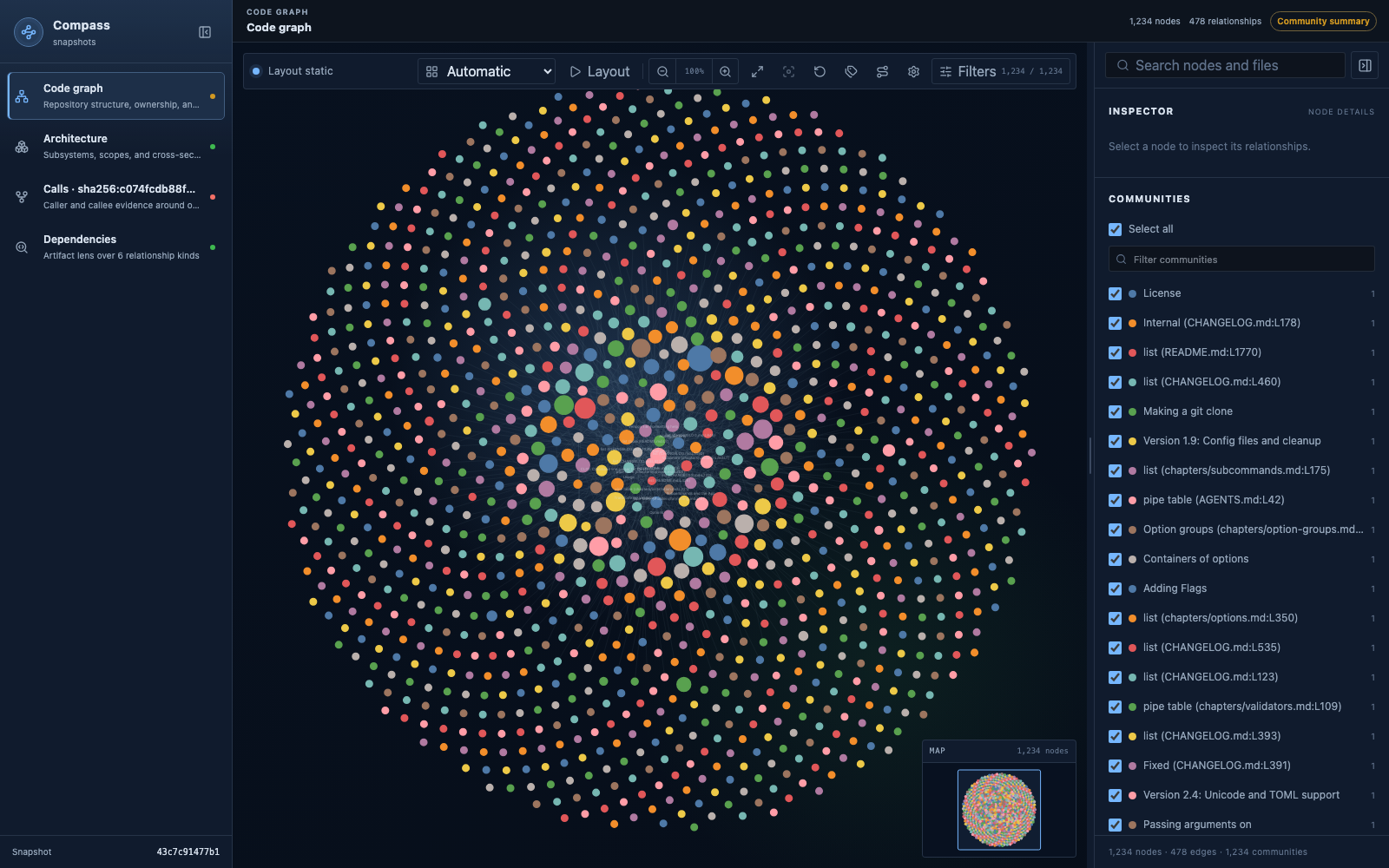Toggle Version 2.4 Unicode and TOML checkbox
The width and height of the screenshot is (1389, 868).
tap(1115, 795)
